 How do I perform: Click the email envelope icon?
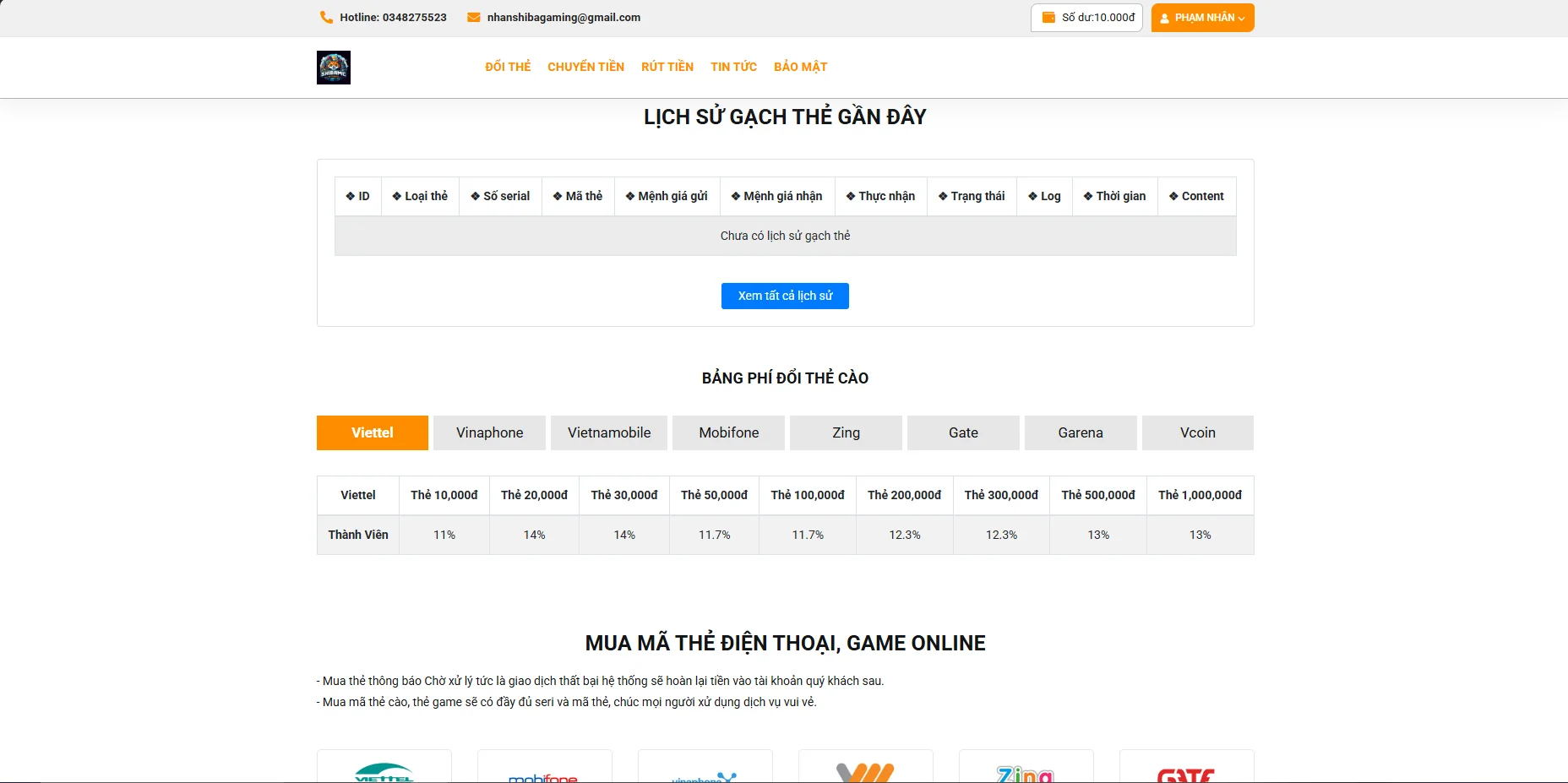(474, 17)
